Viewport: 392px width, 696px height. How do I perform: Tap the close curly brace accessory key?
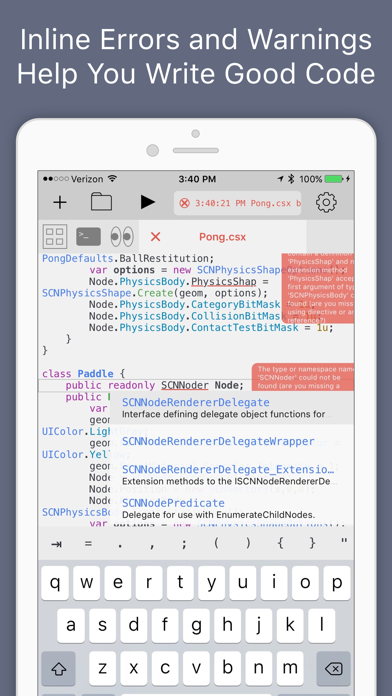click(312, 544)
